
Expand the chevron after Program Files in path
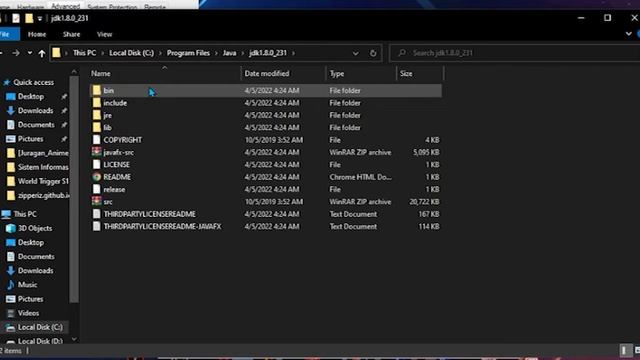point(217,53)
